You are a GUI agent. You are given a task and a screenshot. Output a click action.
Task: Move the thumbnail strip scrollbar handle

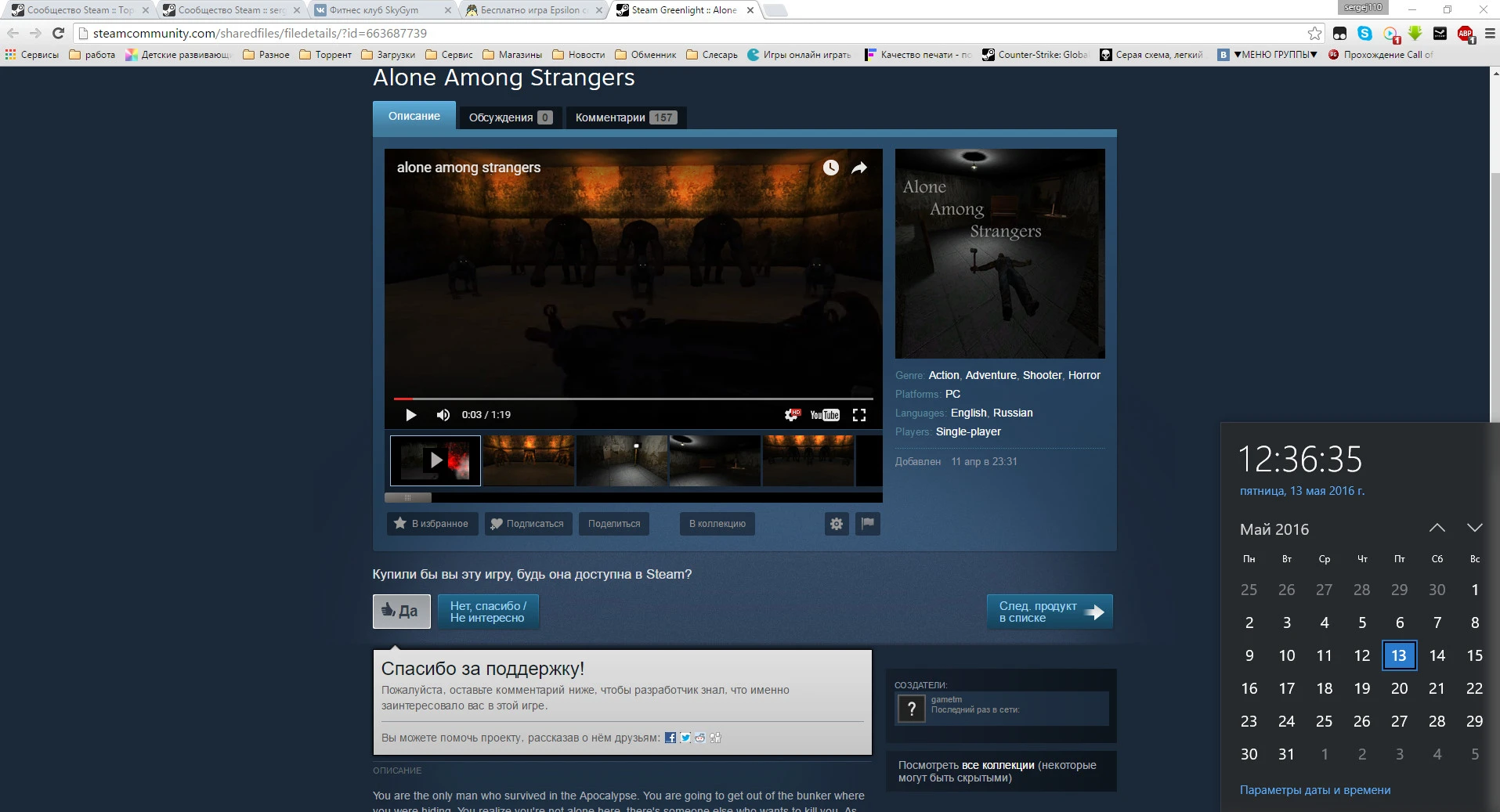407,497
